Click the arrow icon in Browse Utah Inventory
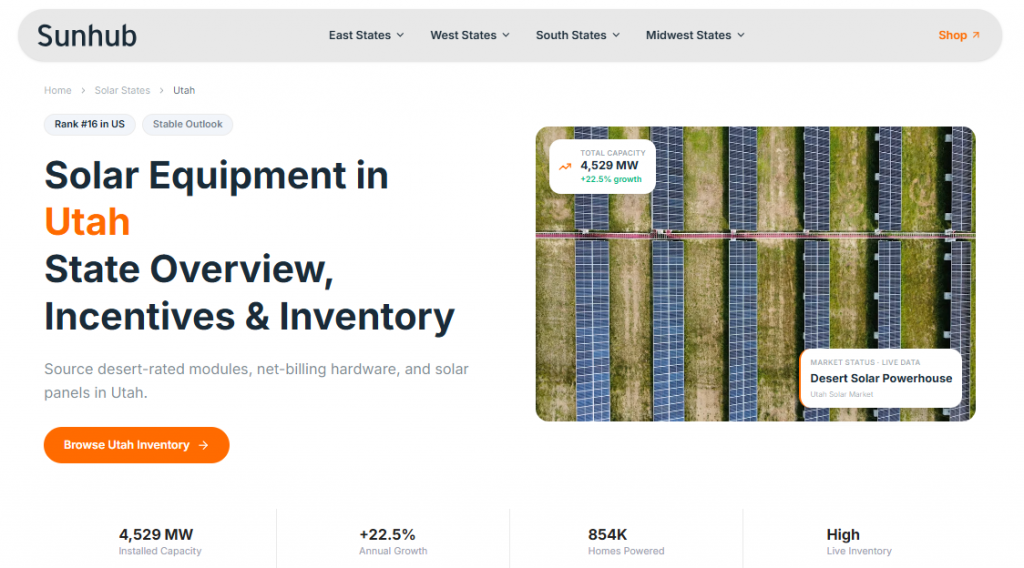Viewport: 1024px width, 568px height. point(204,445)
